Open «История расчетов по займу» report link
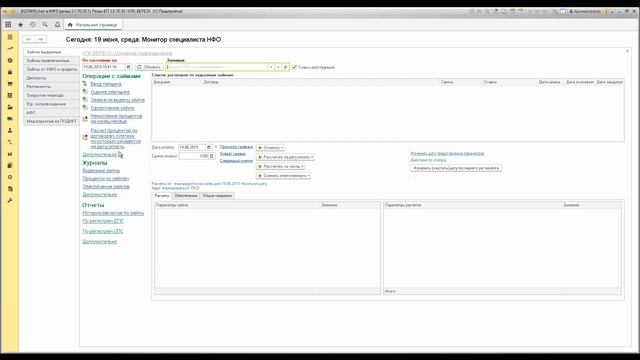Image resolution: width=640 pixels, height=360 pixels. (113, 213)
